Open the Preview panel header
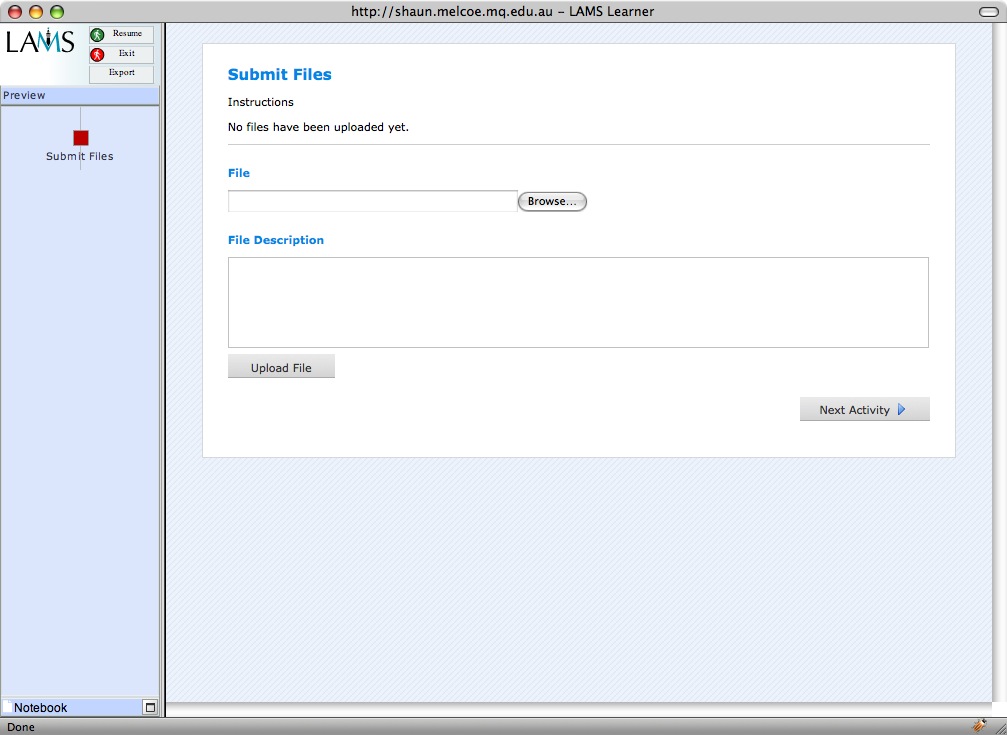The image size is (1007, 735). point(80,96)
